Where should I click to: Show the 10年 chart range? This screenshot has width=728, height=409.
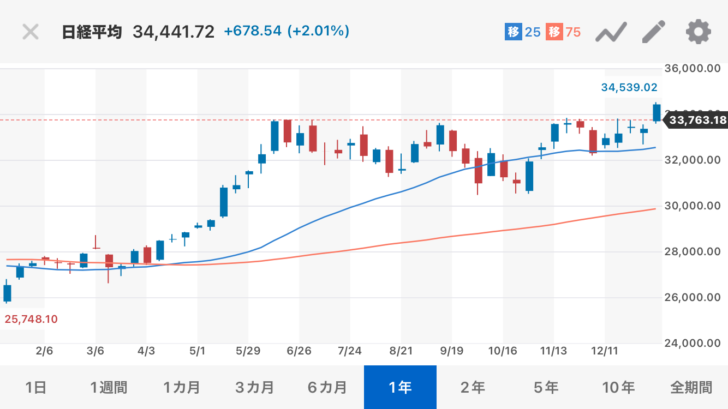click(619, 387)
